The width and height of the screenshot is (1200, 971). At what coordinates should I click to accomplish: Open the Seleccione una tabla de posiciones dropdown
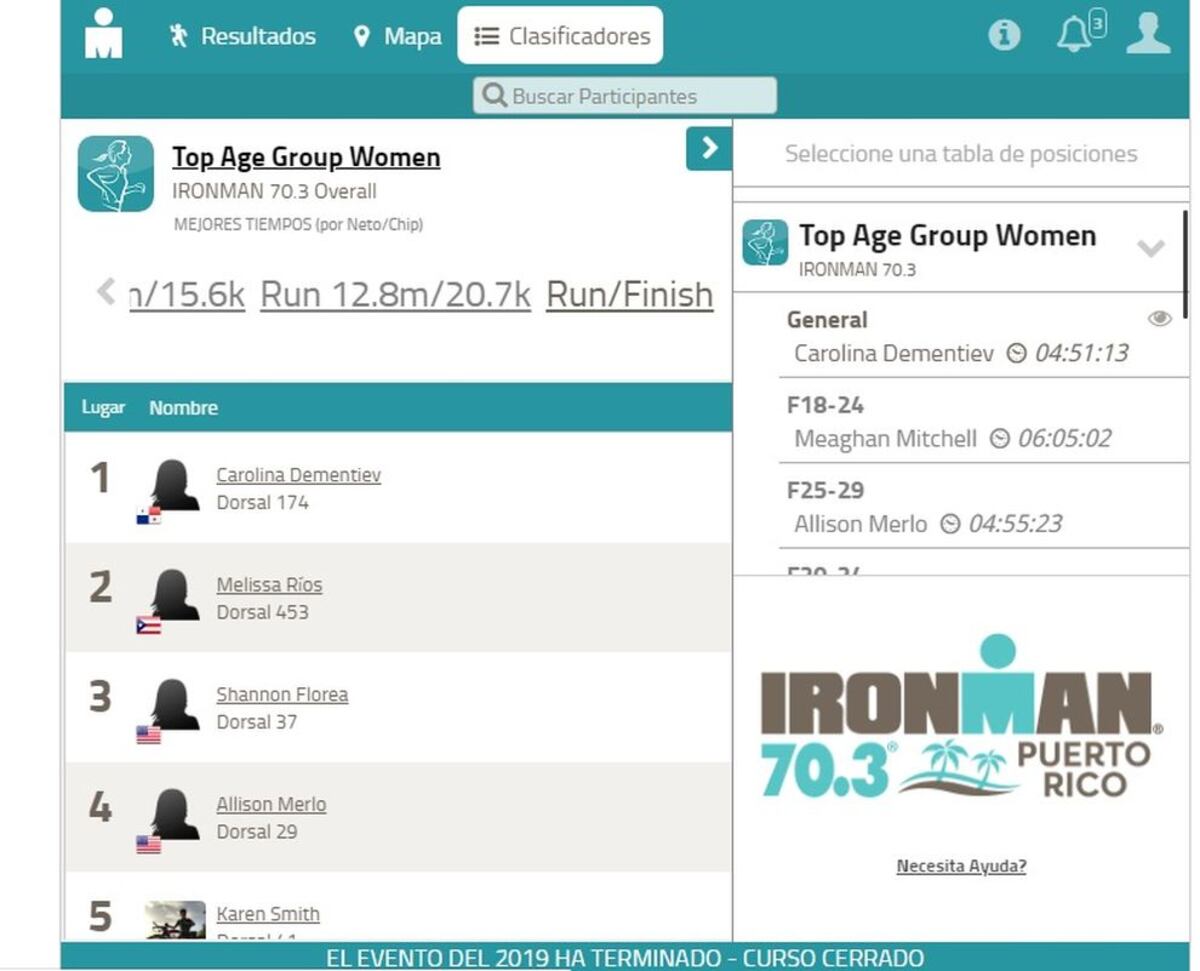pyautogui.click(x=960, y=154)
